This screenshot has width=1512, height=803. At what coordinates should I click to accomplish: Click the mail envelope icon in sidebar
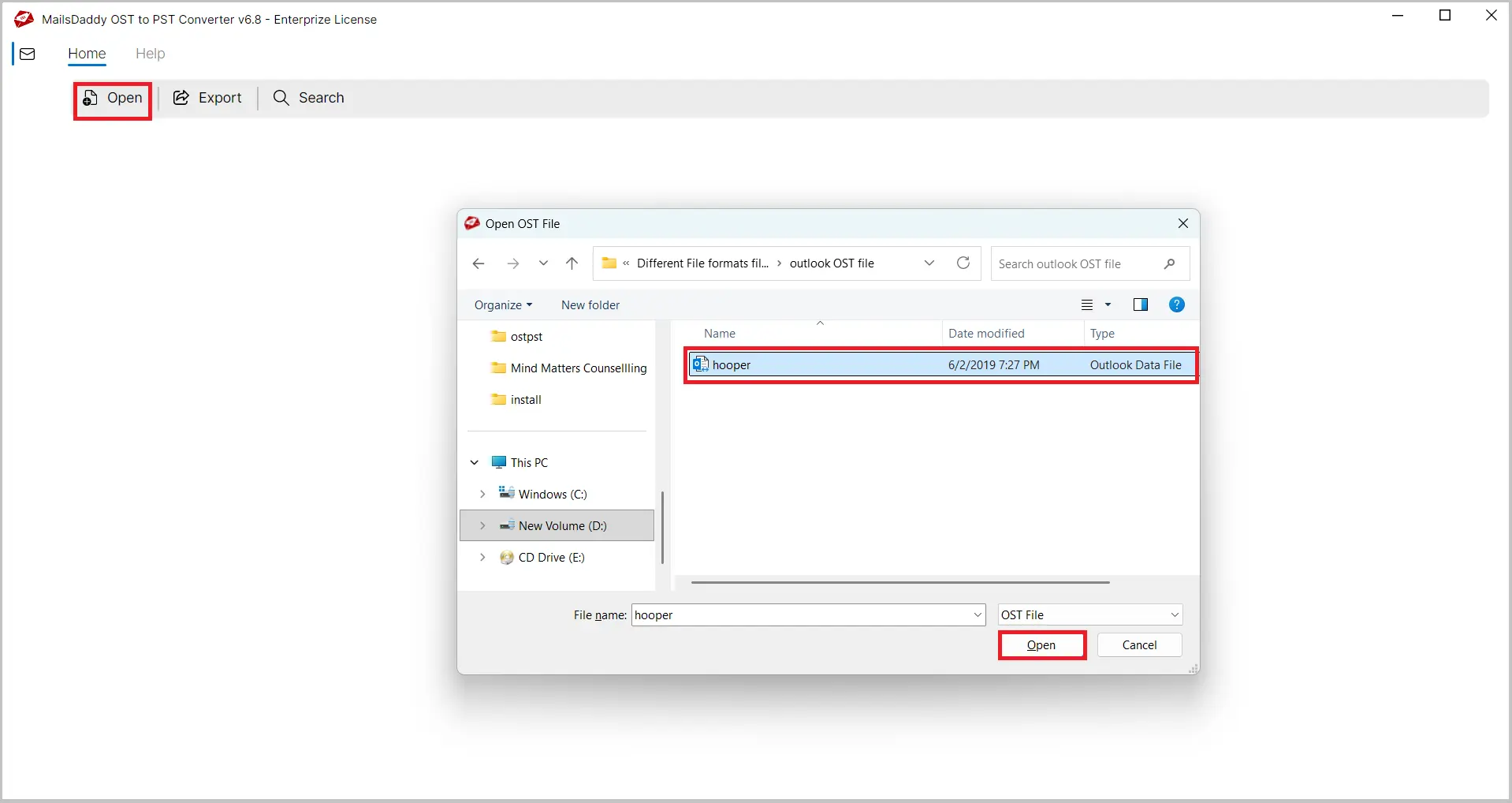point(28,54)
